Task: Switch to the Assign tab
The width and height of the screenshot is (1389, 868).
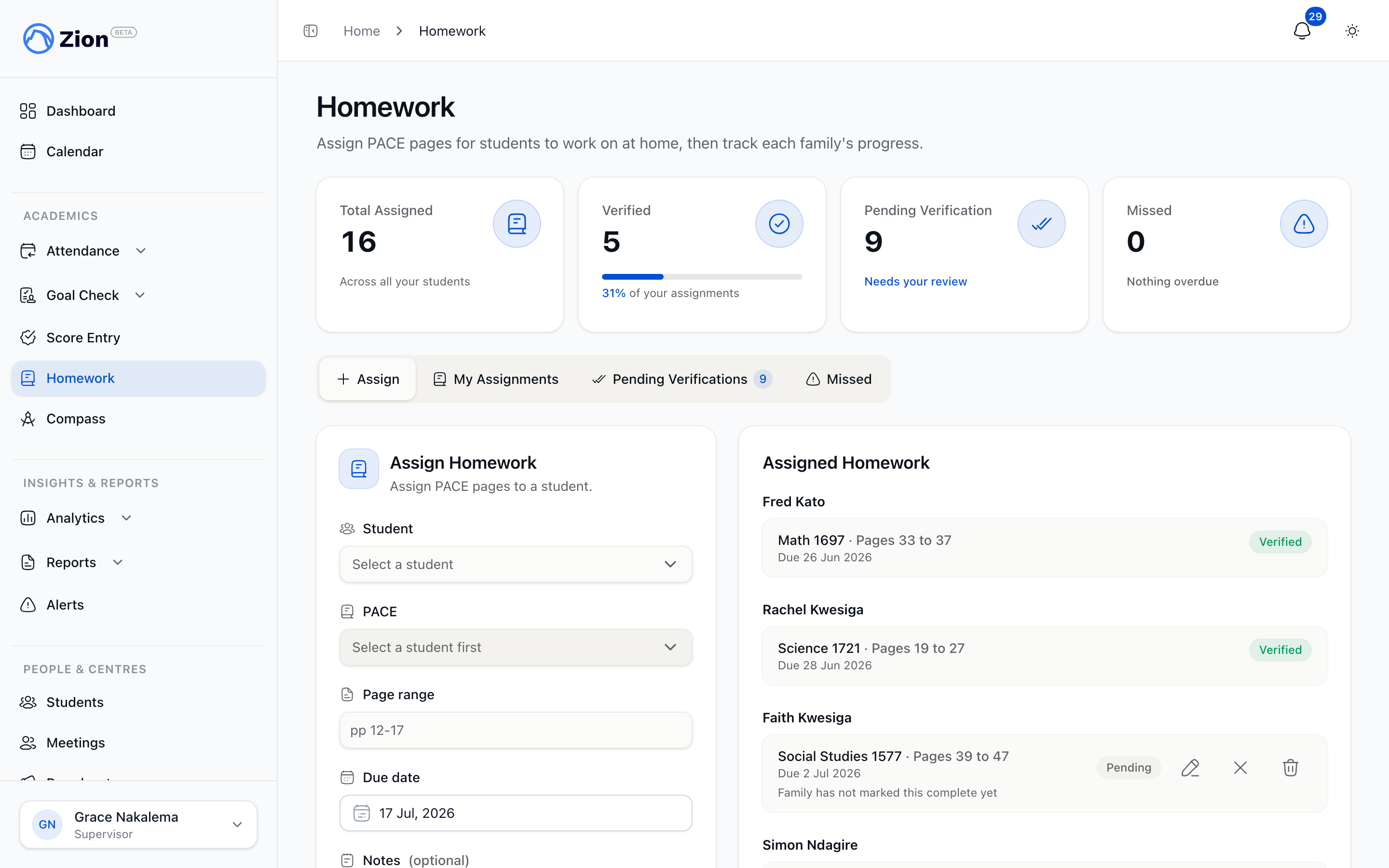Action: coord(368,379)
